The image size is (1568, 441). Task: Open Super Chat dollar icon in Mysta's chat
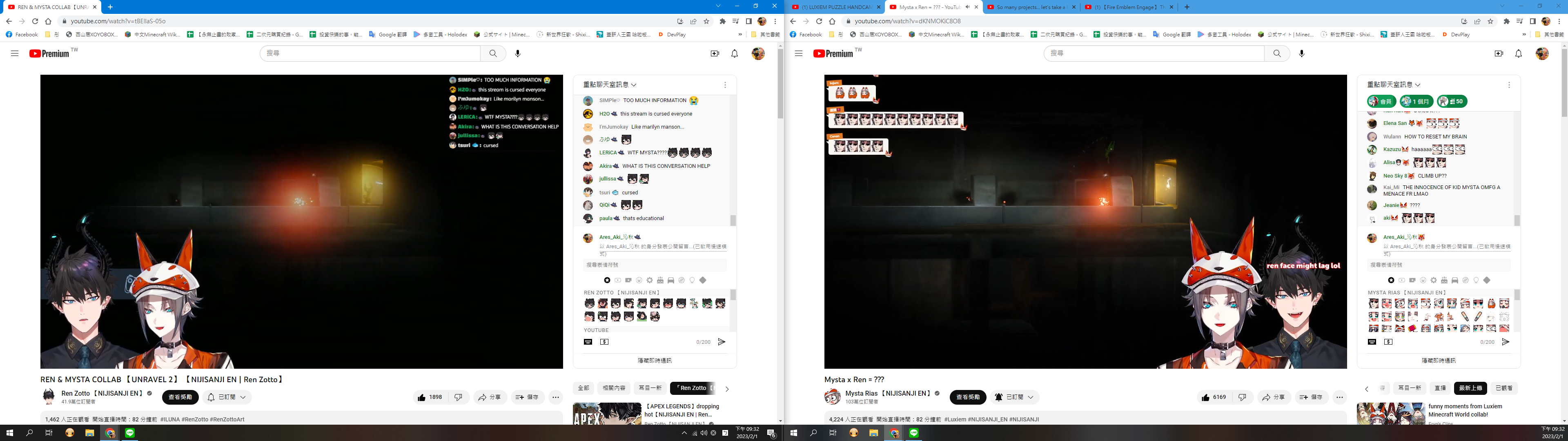coord(1388,342)
